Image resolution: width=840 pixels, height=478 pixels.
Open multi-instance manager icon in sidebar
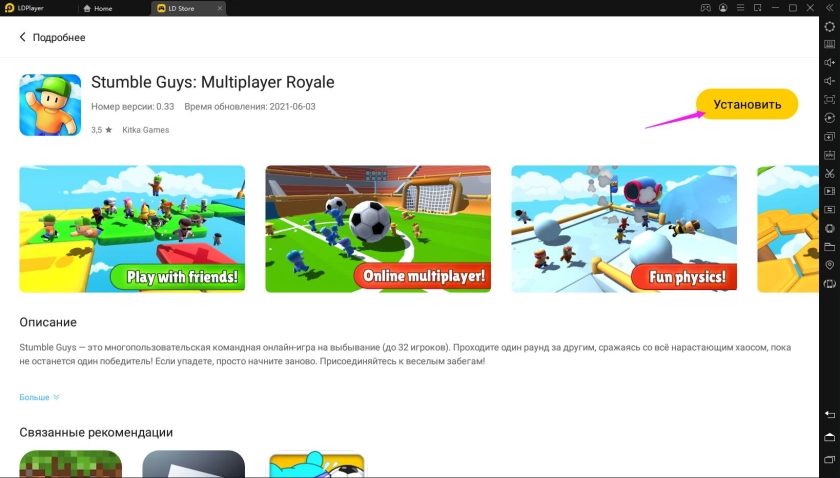coord(829,136)
